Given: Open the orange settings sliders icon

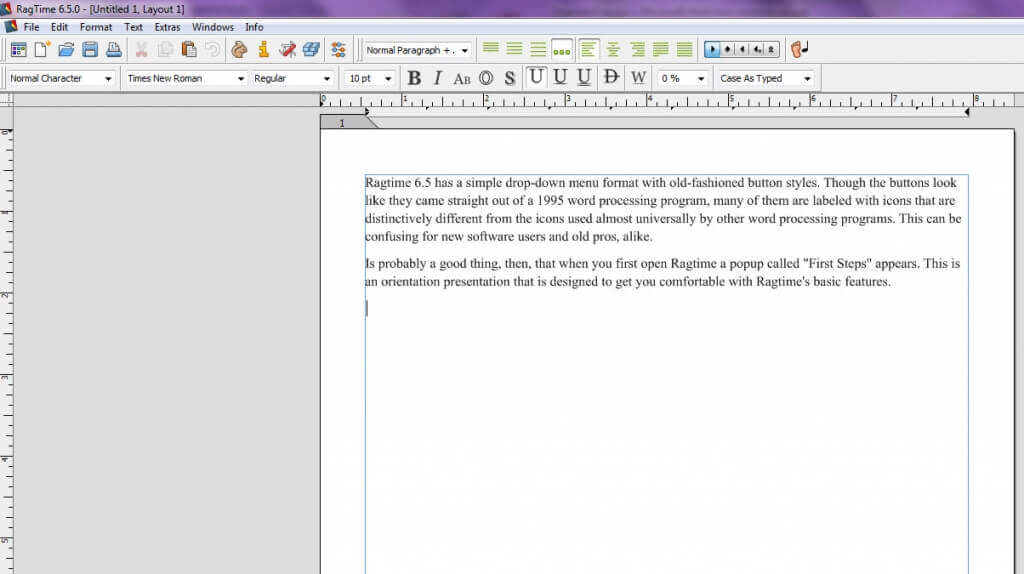Looking at the screenshot, I should coord(338,50).
